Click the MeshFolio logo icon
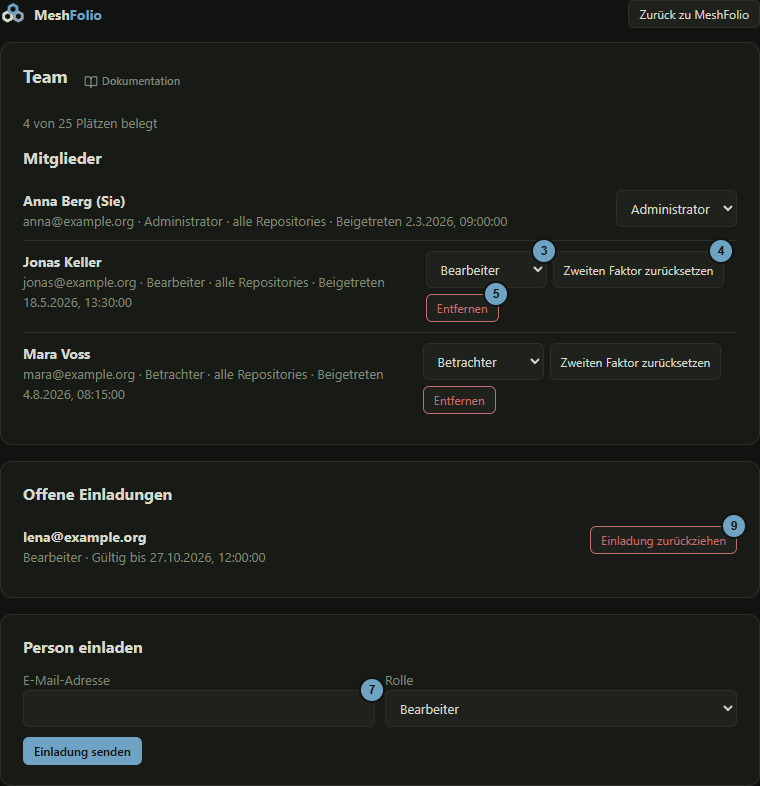The width and height of the screenshot is (760, 786). tap(13, 14)
